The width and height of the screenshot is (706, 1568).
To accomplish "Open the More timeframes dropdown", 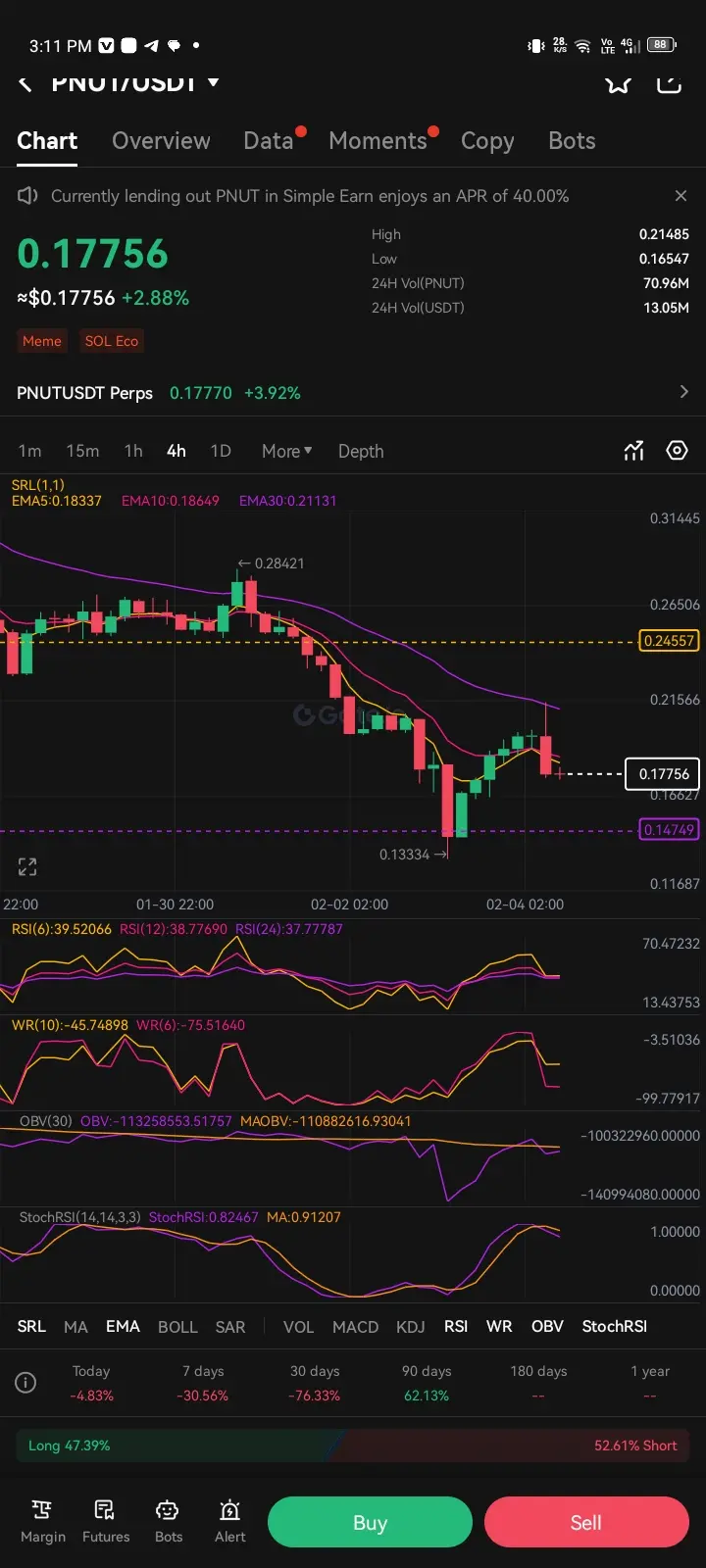I will [286, 451].
